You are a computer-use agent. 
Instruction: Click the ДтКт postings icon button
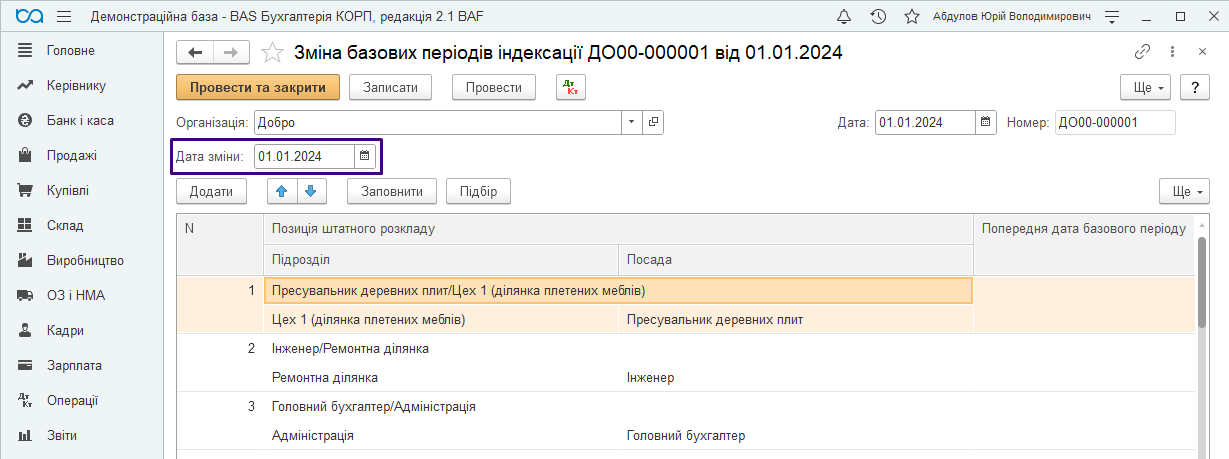571,88
